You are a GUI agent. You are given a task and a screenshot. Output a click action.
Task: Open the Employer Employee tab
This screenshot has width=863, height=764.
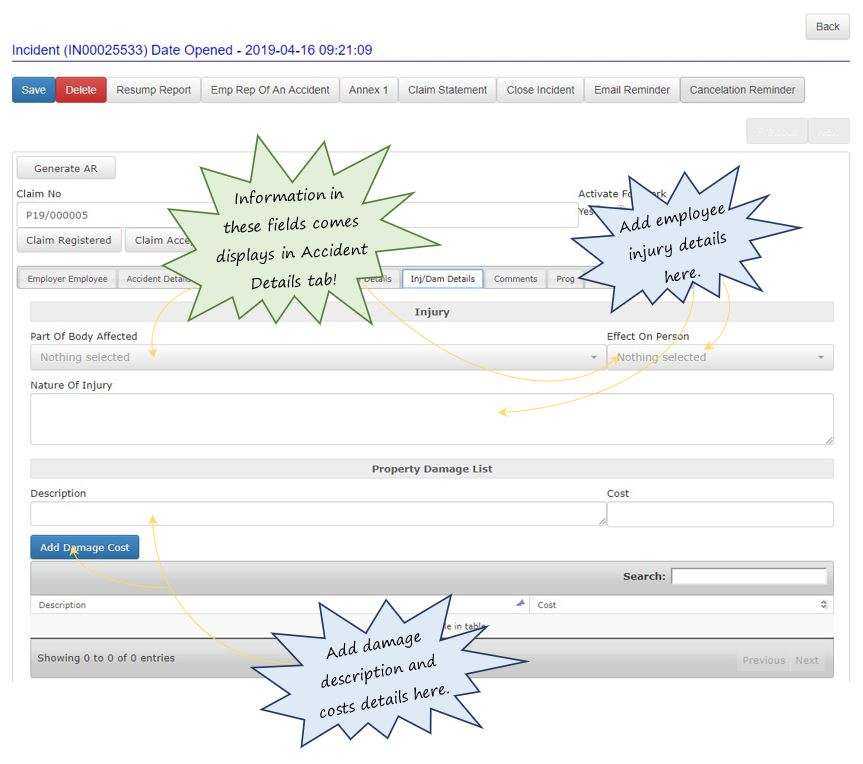coord(66,278)
